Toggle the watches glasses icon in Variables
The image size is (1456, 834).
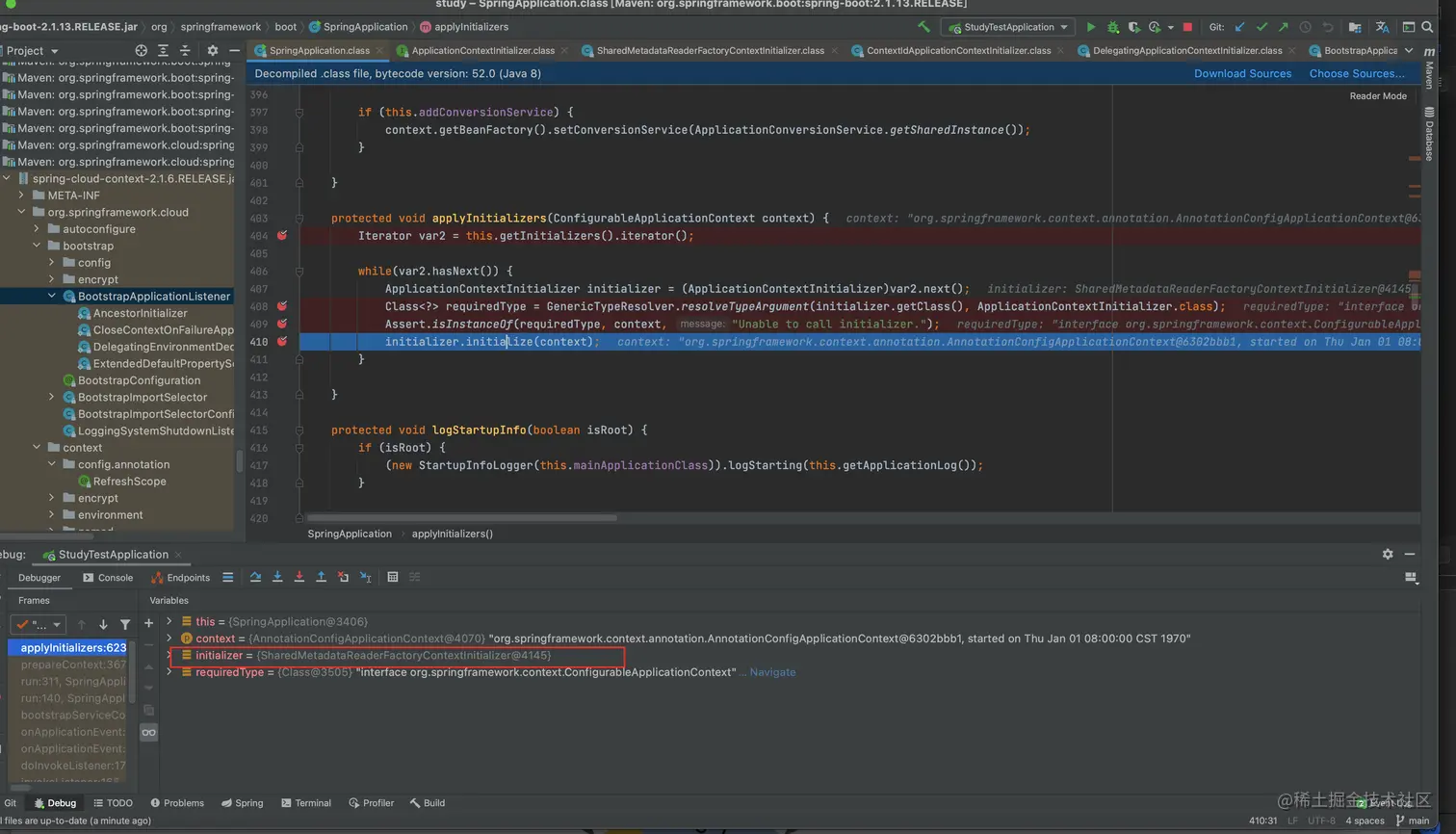coord(148,733)
